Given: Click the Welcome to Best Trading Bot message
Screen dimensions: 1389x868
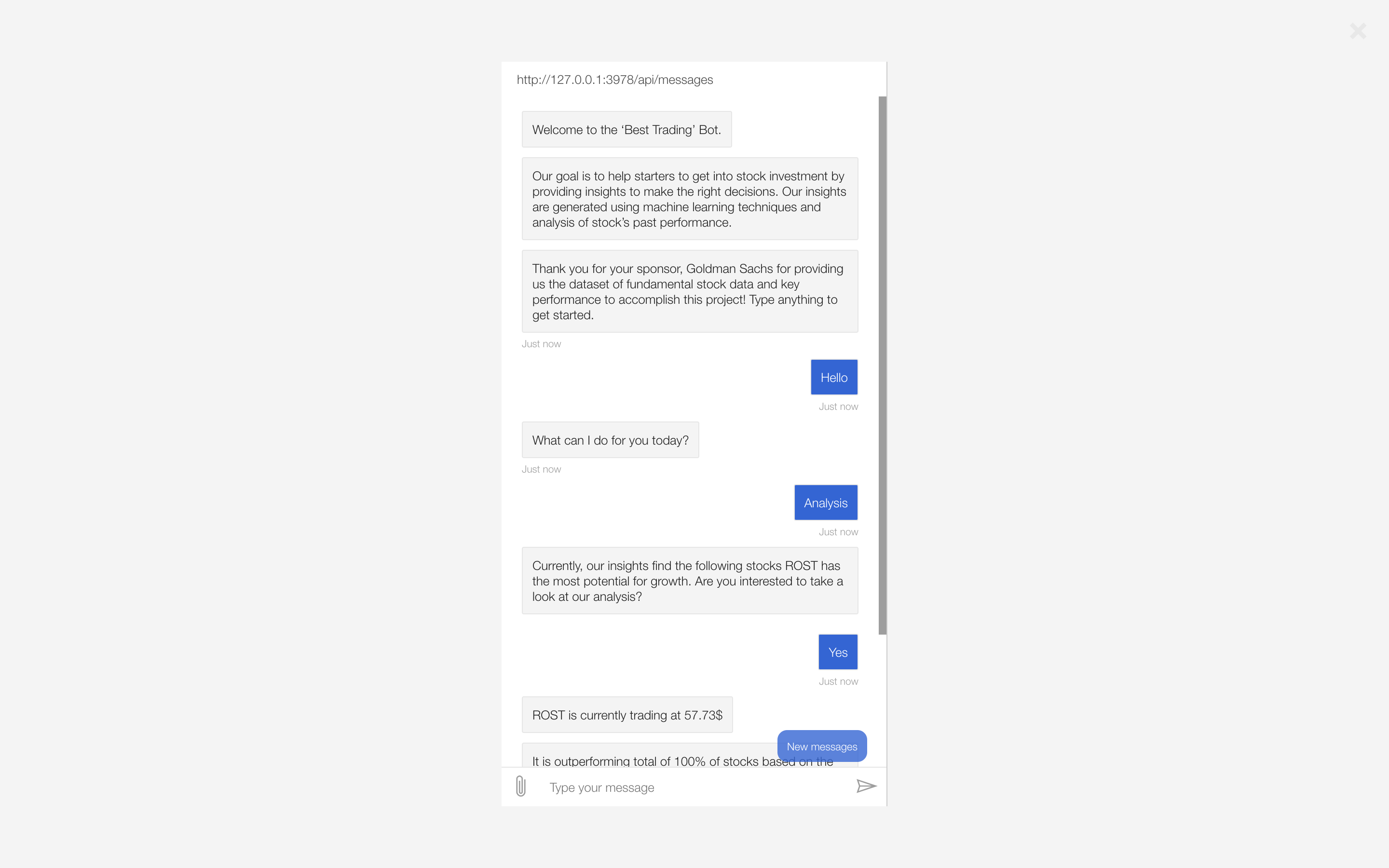Looking at the screenshot, I should pos(627,129).
